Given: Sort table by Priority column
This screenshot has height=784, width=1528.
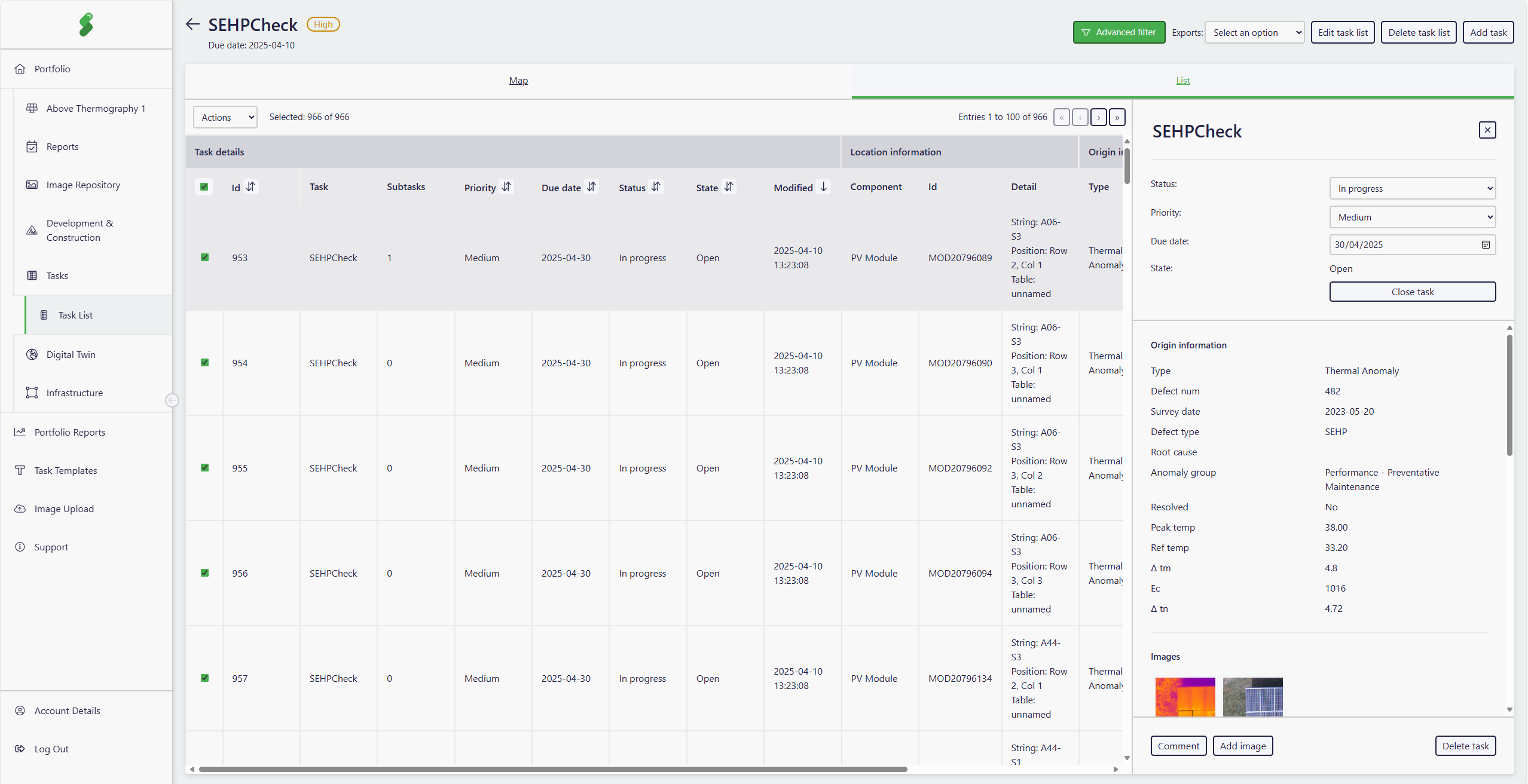Looking at the screenshot, I should point(506,187).
